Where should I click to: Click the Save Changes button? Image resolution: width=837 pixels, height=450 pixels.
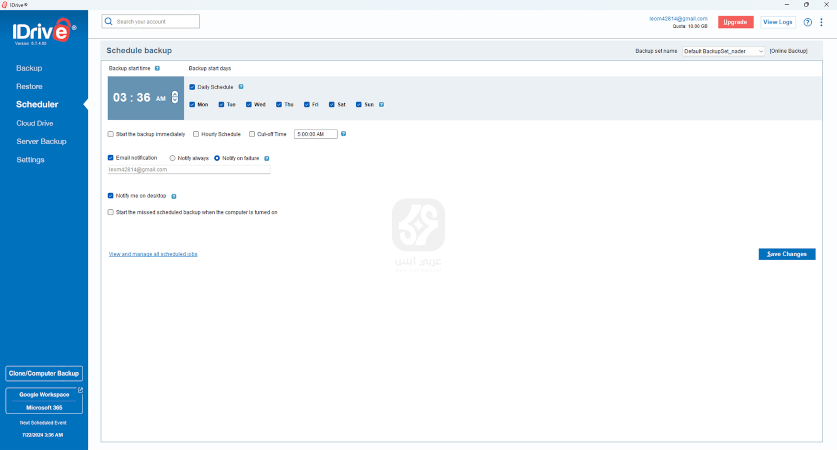click(787, 254)
